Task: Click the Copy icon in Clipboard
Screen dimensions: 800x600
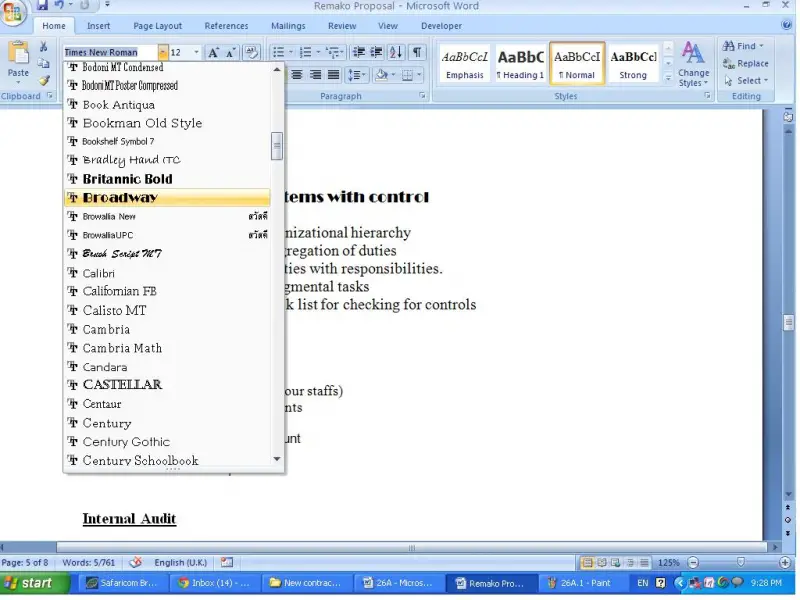Action: [x=44, y=64]
